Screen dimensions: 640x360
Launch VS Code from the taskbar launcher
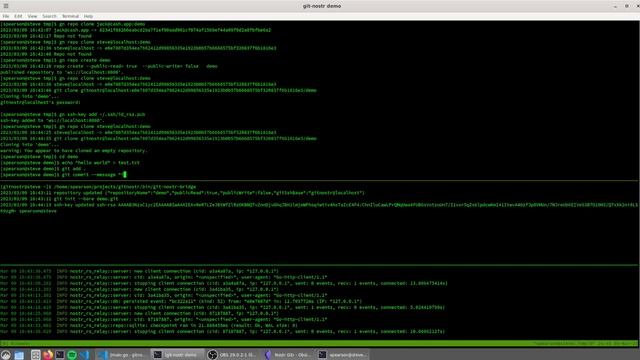pos(84,355)
